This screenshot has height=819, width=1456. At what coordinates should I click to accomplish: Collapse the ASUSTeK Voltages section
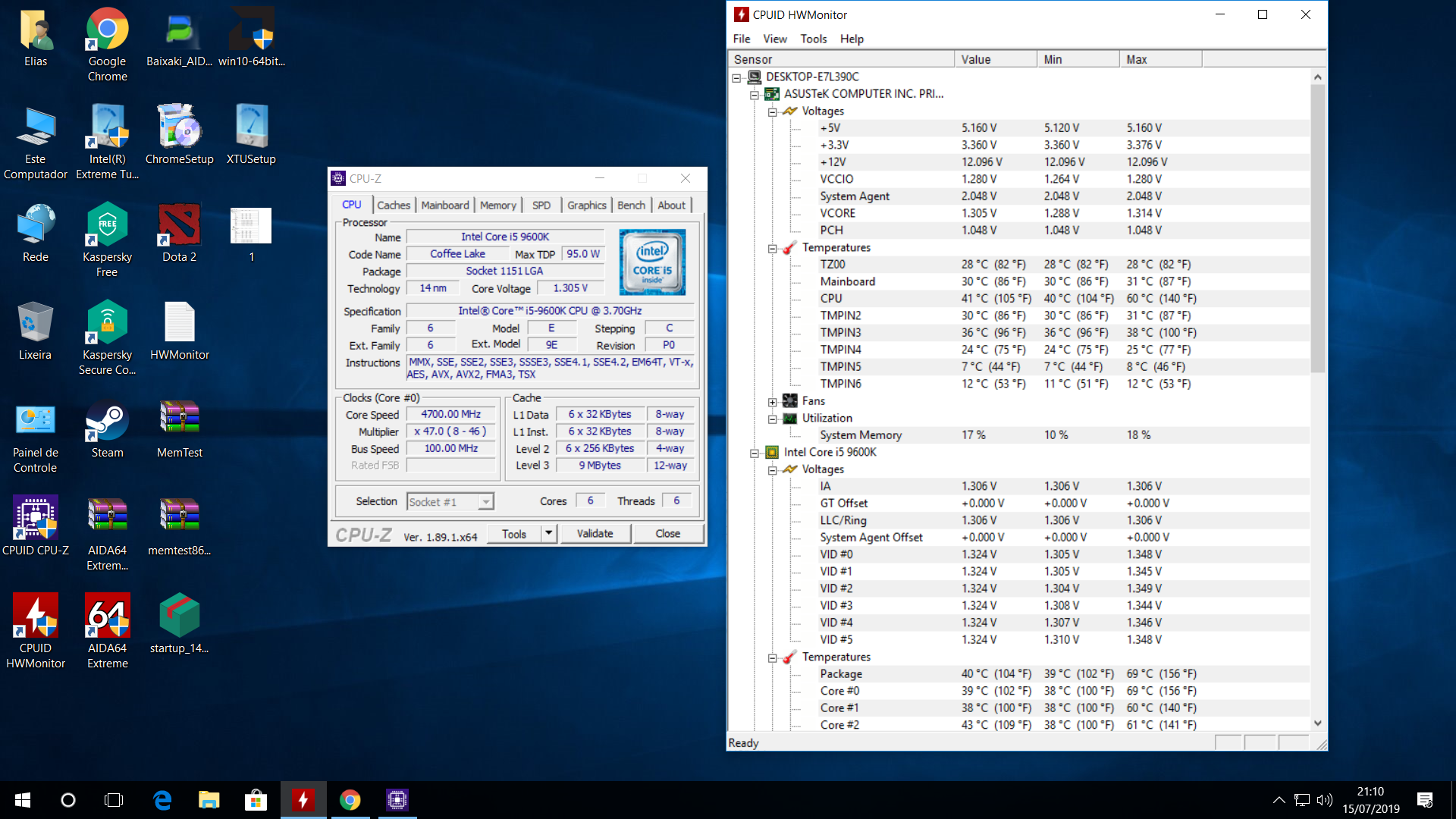772,111
